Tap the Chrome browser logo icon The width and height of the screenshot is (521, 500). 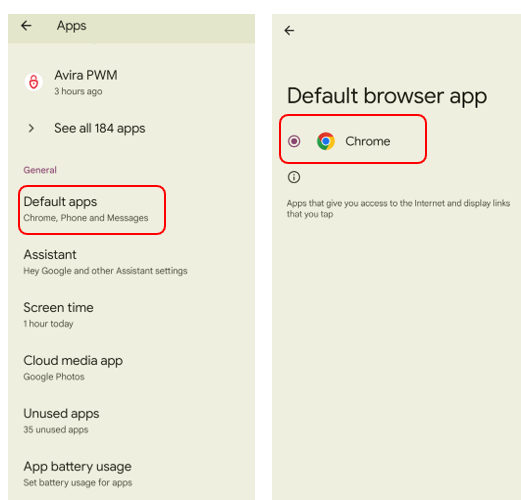click(x=326, y=141)
